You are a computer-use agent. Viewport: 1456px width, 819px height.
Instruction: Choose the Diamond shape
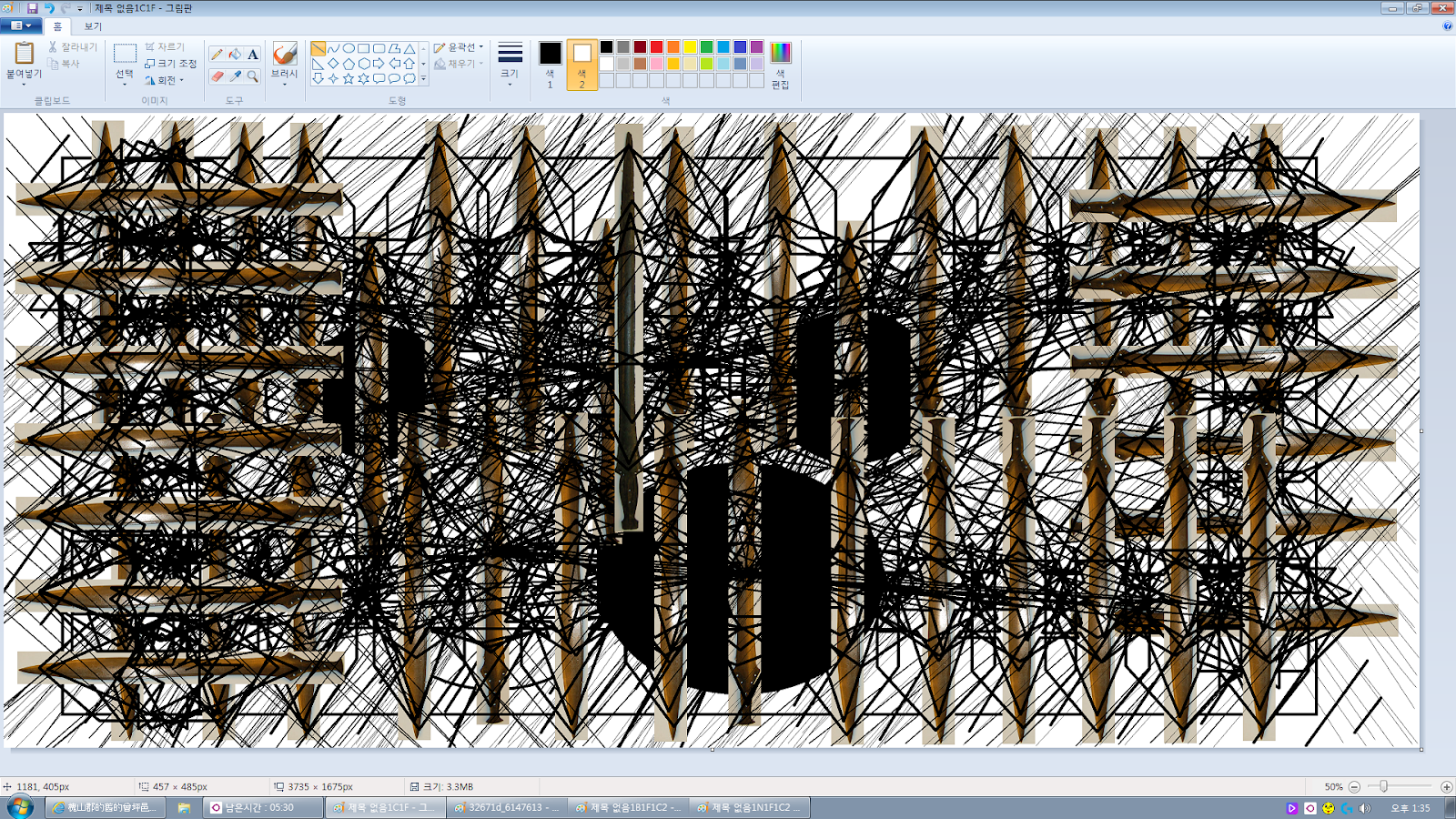tap(333, 64)
